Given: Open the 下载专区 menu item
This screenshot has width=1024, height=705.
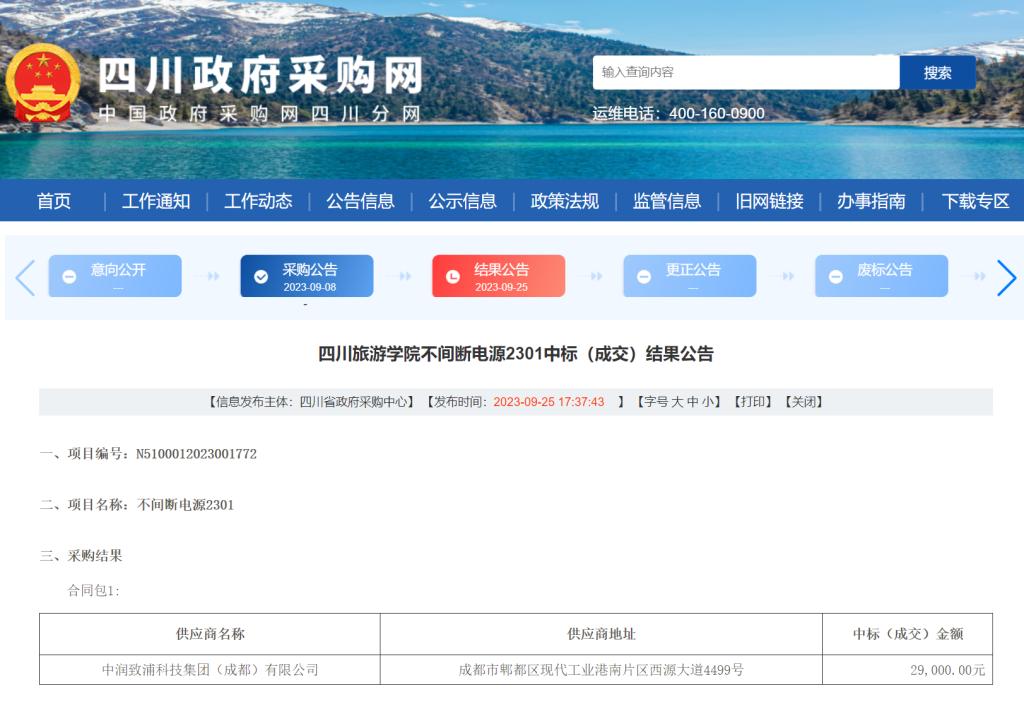Looking at the screenshot, I should pyautogui.click(x=976, y=201).
